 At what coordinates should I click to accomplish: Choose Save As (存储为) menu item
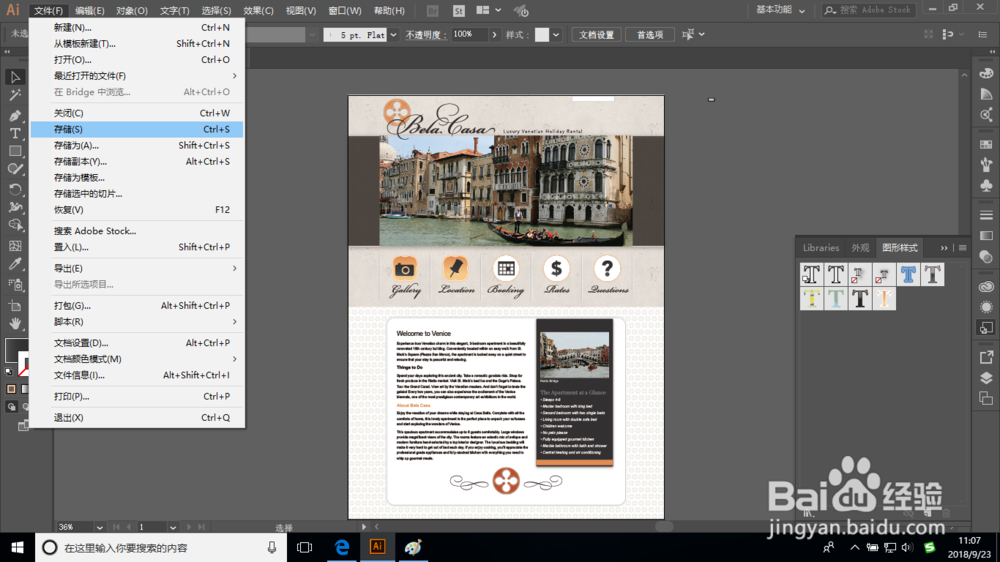[137, 145]
